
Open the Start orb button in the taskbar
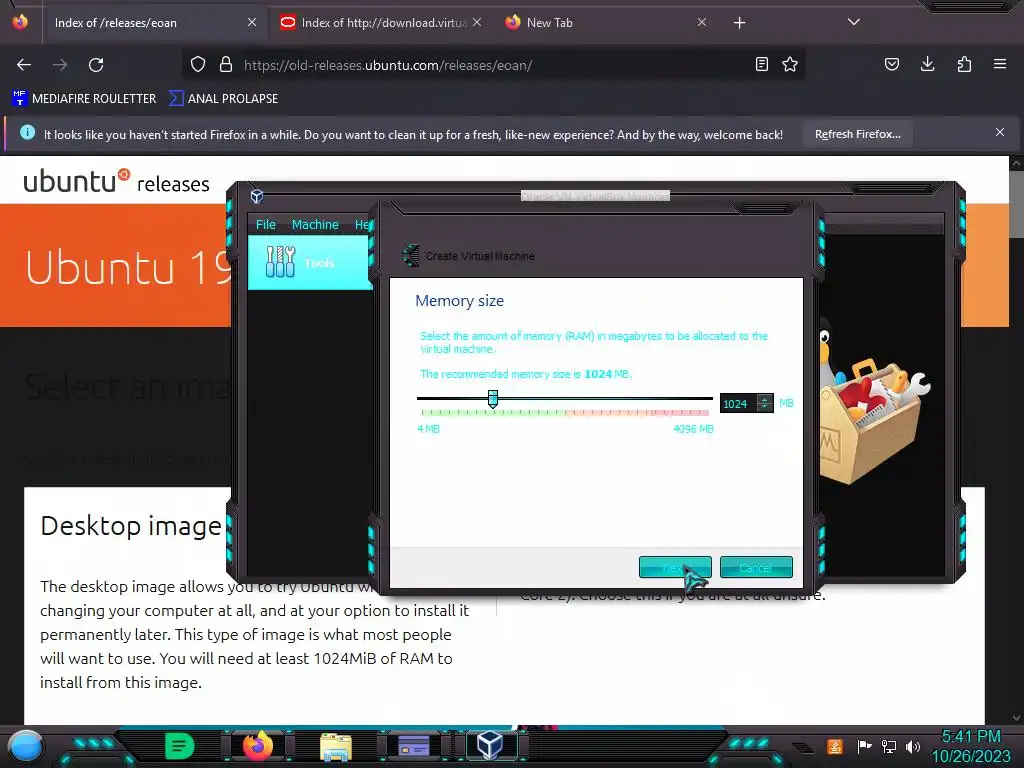tap(26, 746)
